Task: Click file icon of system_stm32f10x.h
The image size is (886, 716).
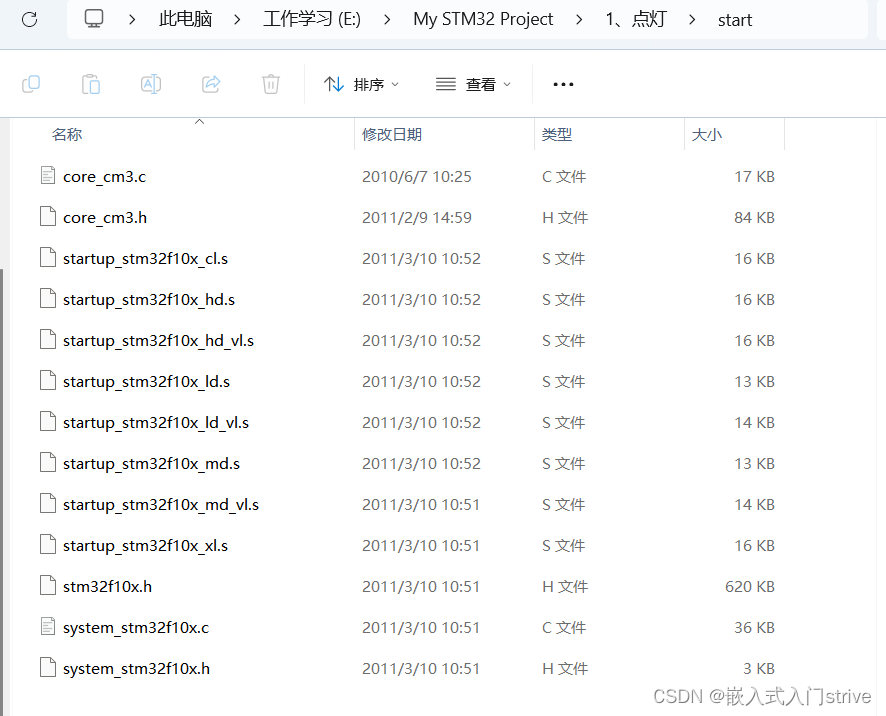Action: pyautogui.click(x=48, y=667)
